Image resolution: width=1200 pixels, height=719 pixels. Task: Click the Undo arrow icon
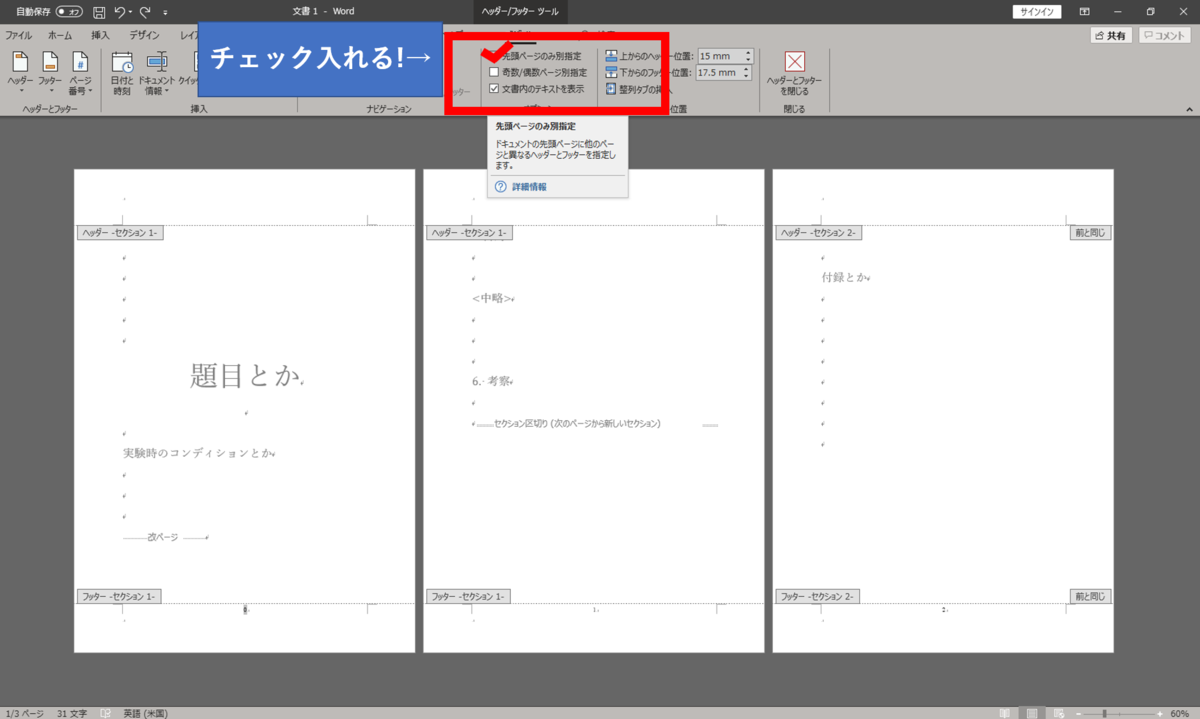(x=120, y=12)
